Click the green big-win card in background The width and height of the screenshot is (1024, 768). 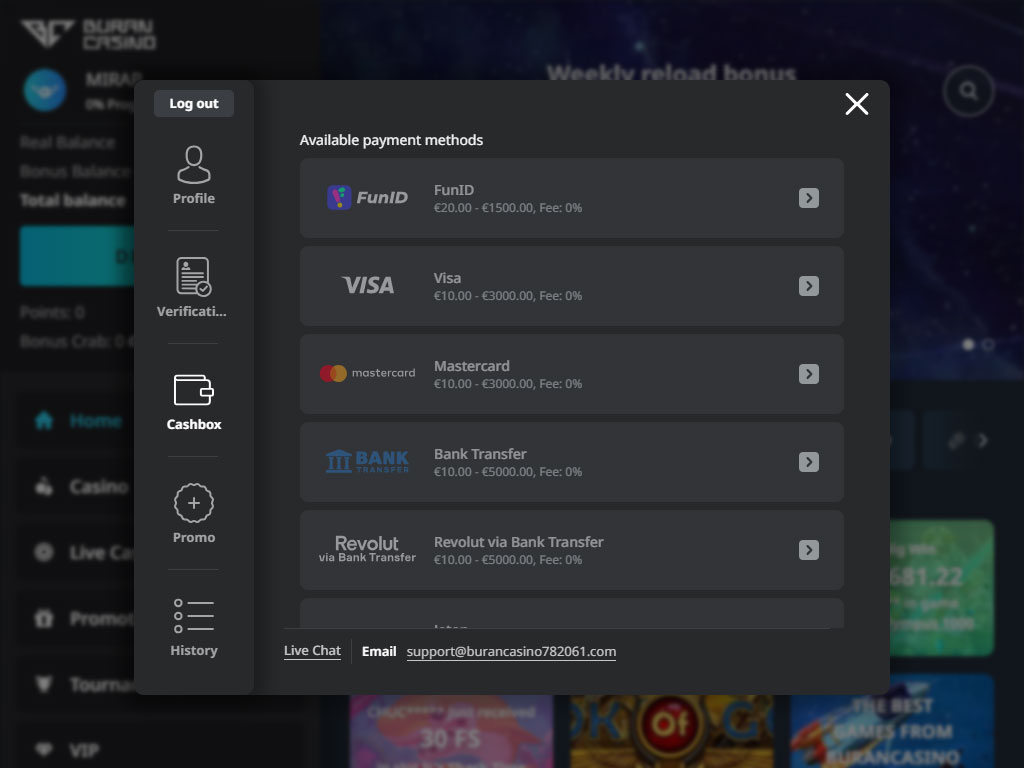[942, 588]
